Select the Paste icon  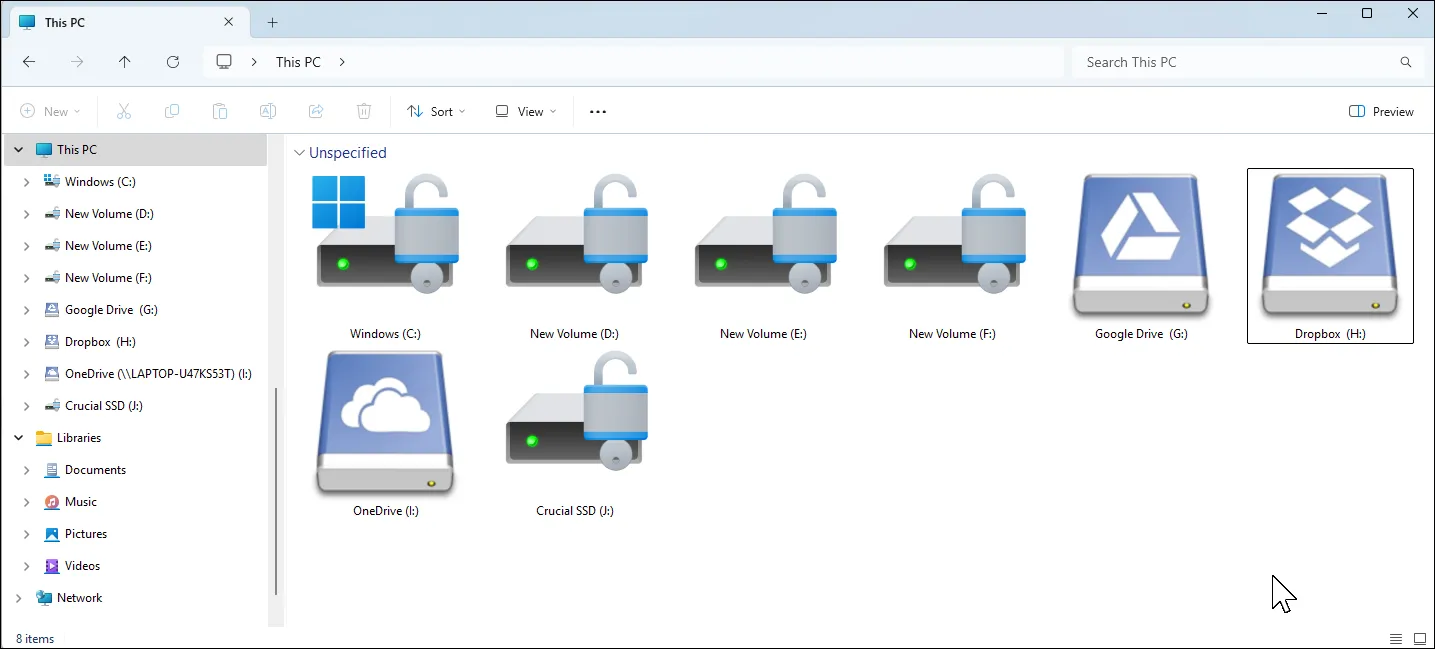click(220, 111)
